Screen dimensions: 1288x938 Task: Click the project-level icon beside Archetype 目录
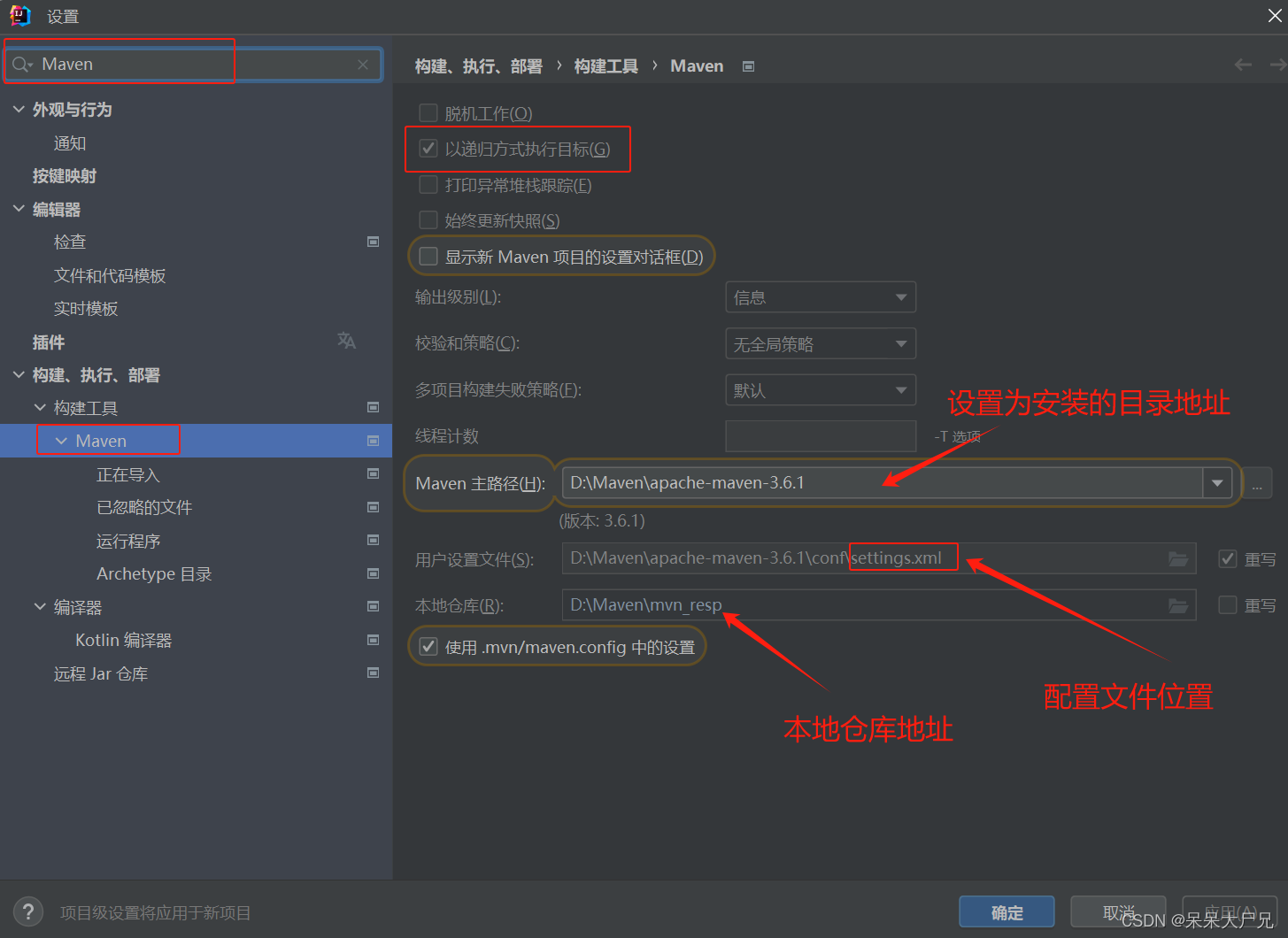pos(373,573)
